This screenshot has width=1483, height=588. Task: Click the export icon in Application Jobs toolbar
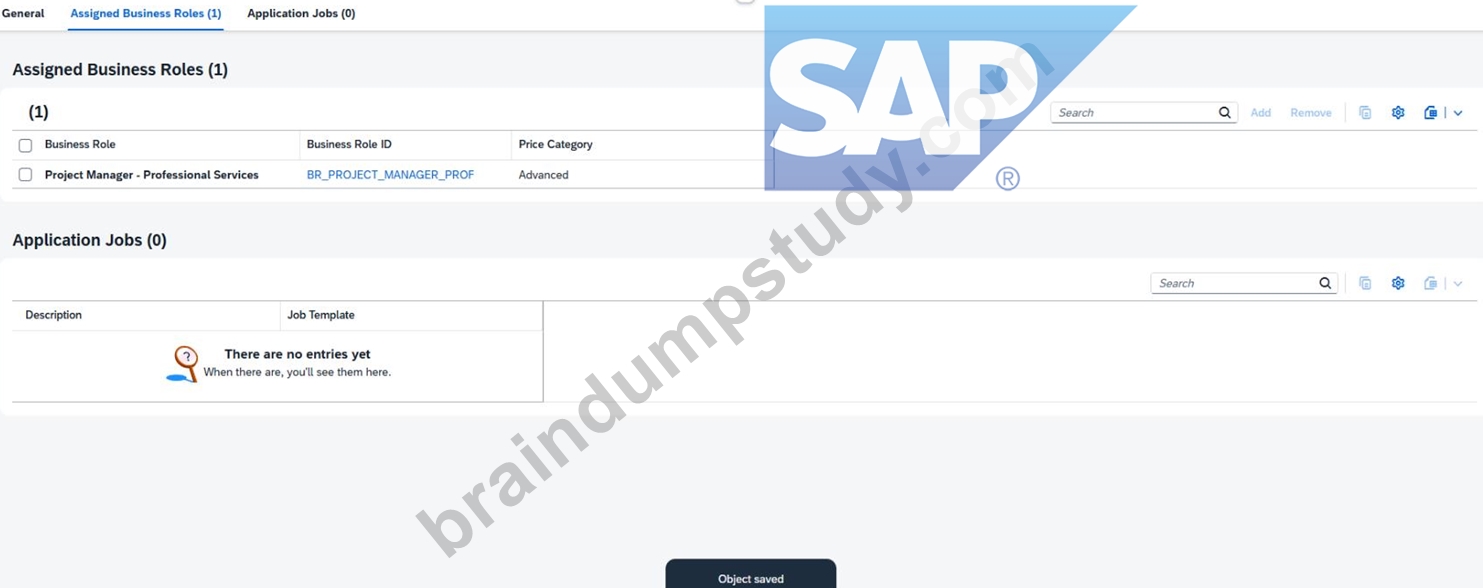pyautogui.click(x=1430, y=283)
